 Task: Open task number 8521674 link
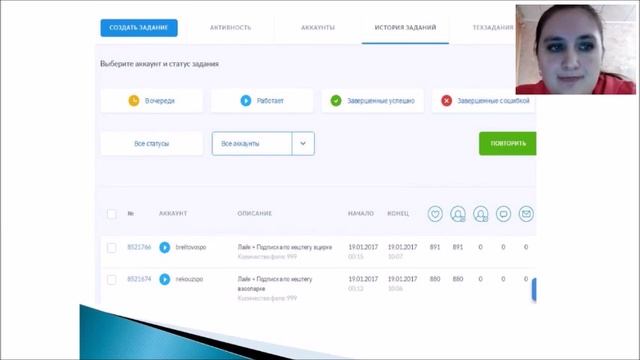coord(139,279)
